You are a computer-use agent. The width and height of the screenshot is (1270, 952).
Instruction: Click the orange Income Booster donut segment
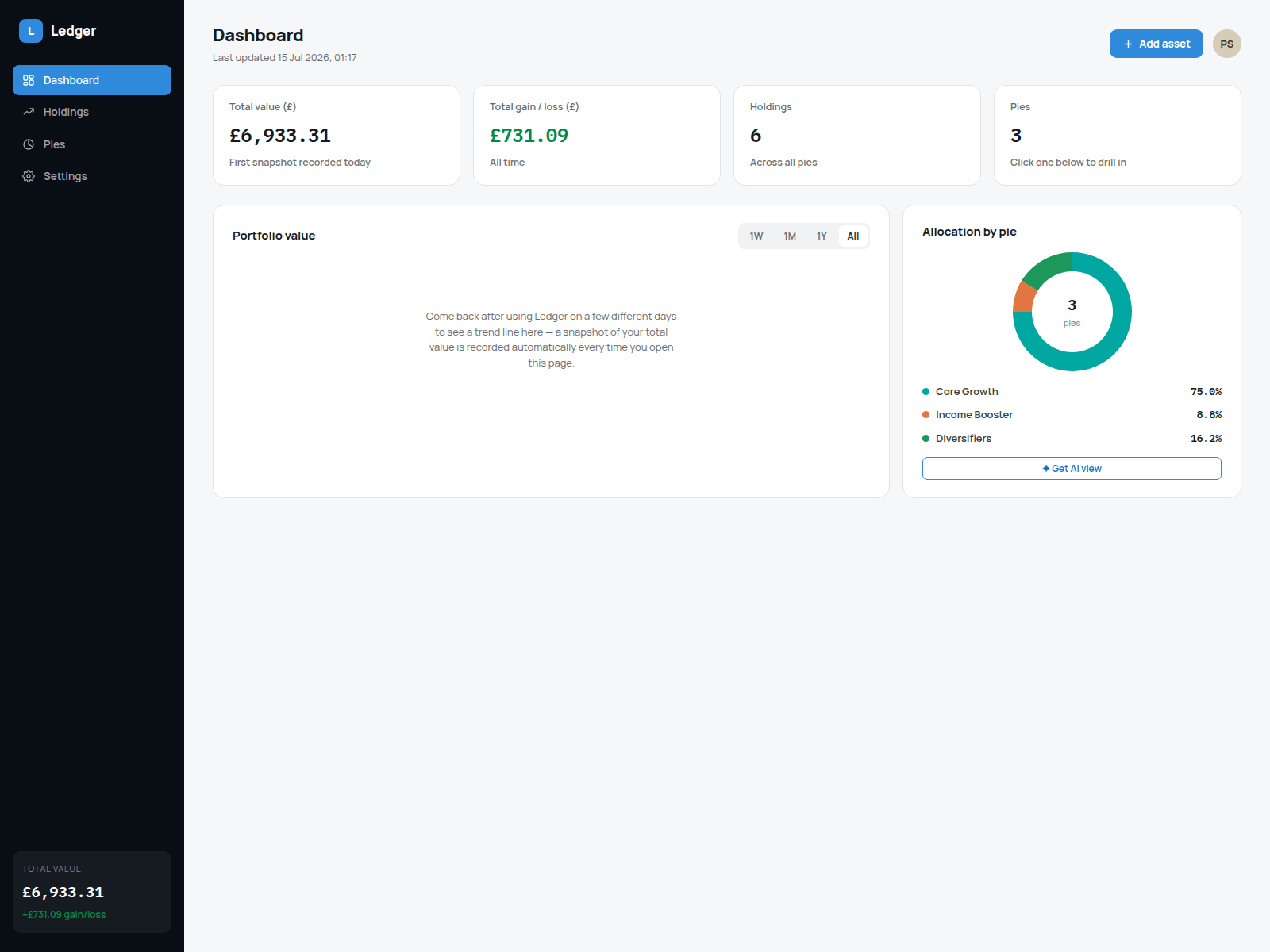click(1024, 297)
